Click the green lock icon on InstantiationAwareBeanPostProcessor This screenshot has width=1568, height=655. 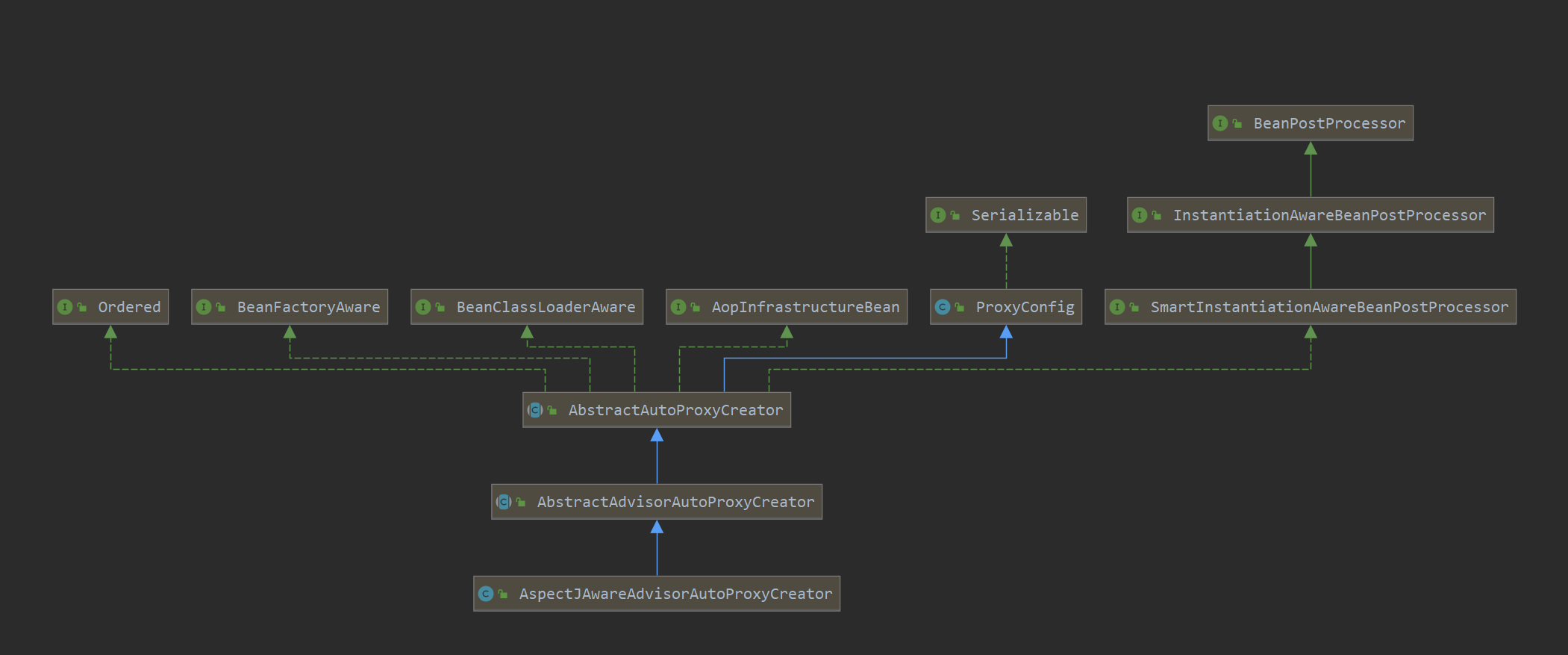click(1157, 215)
